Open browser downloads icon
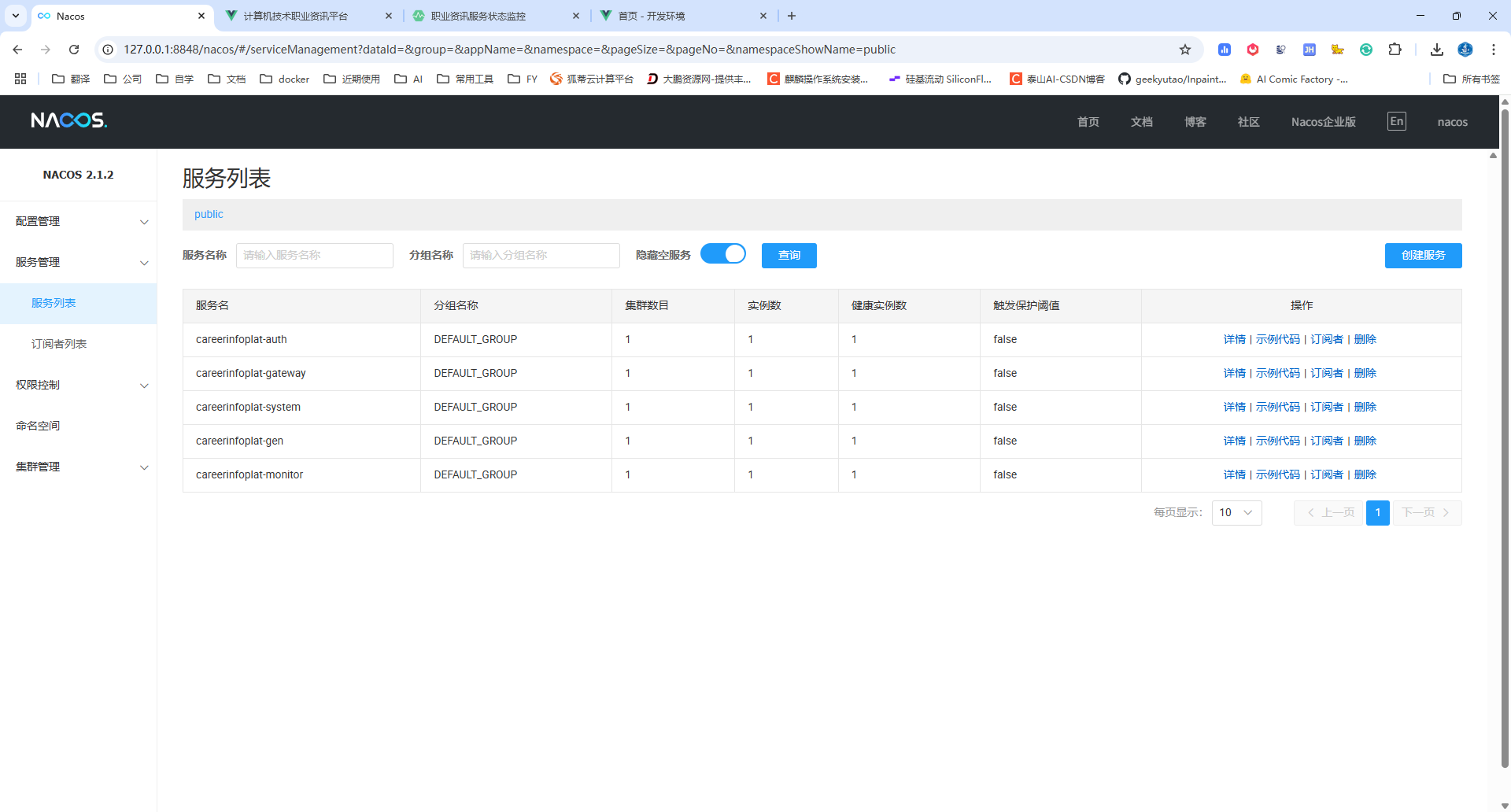This screenshot has width=1511, height=812. (x=1436, y=50)
